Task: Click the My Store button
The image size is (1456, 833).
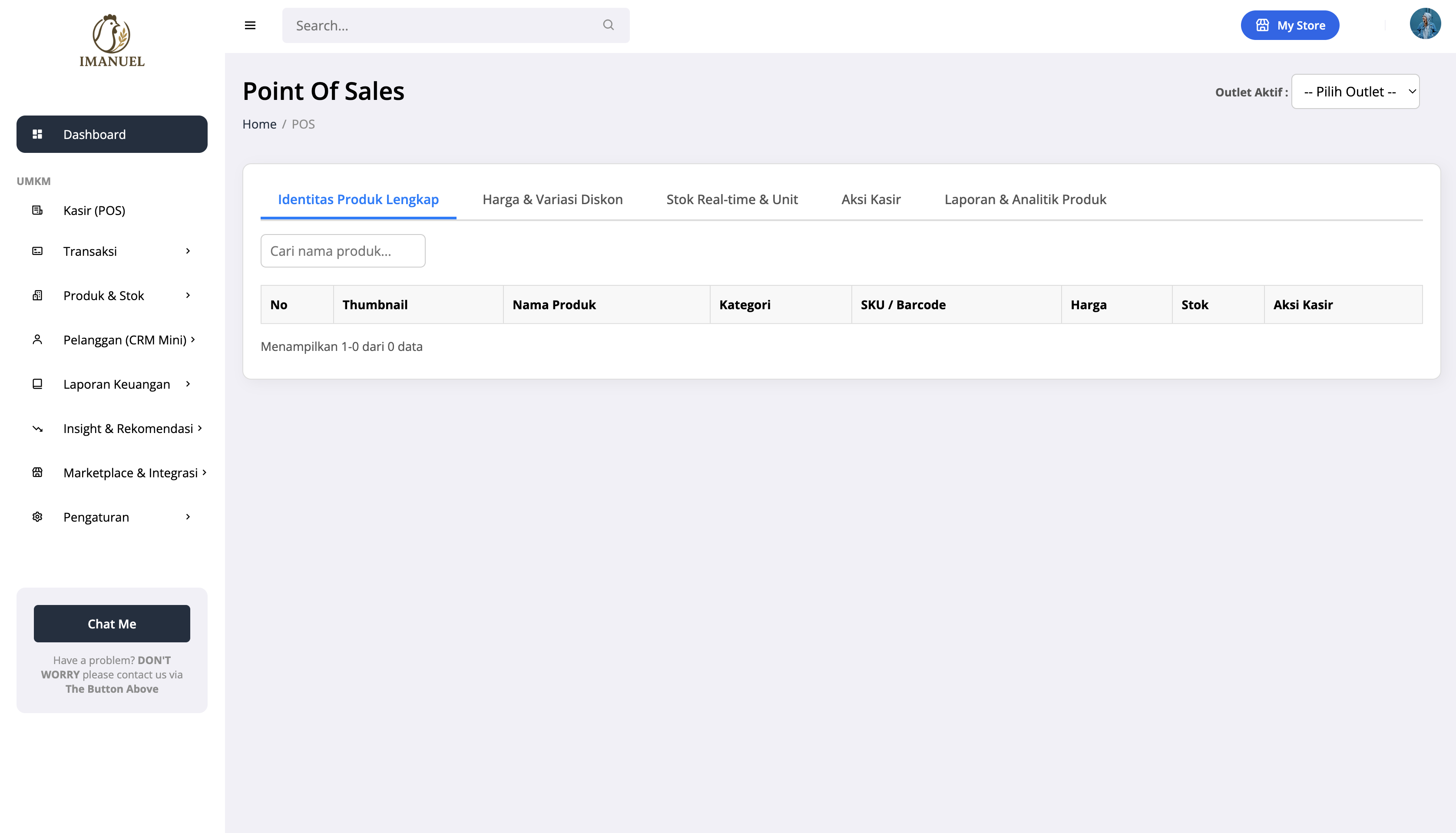Action: 1290,25
